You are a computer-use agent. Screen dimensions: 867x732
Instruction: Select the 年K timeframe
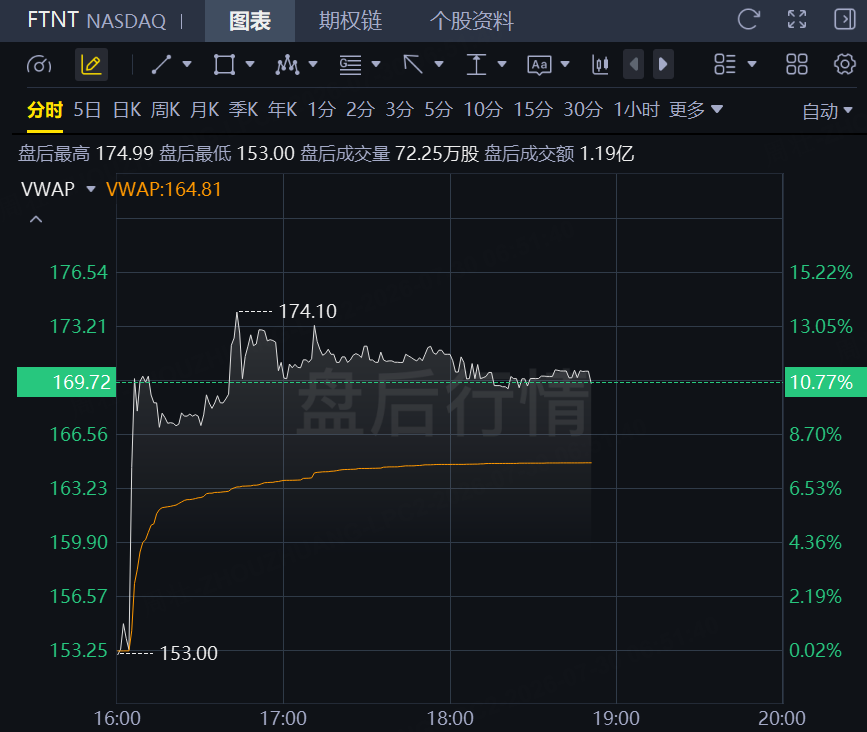(x=283, y=110)
